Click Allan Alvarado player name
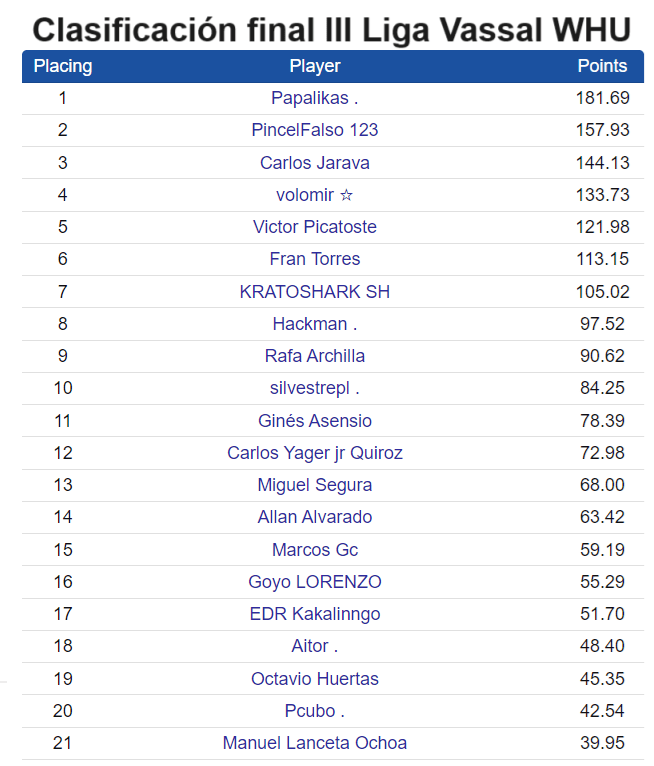 tap(315, 517)
